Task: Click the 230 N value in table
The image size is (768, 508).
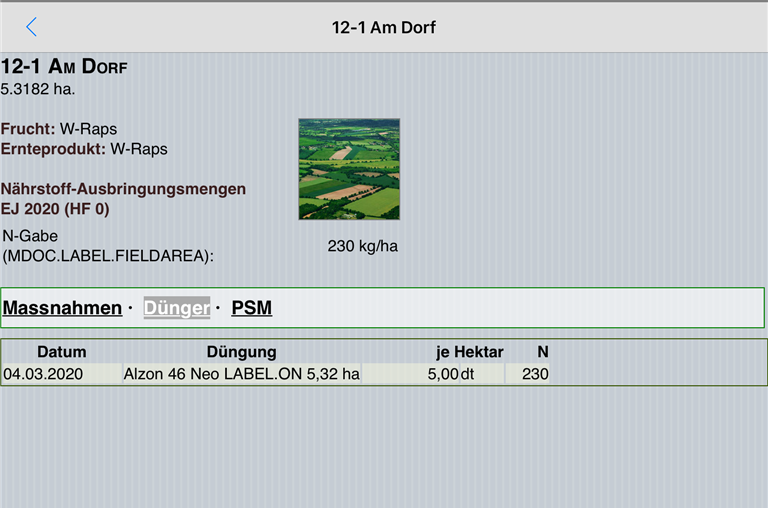Action: (x=535, y=374)
